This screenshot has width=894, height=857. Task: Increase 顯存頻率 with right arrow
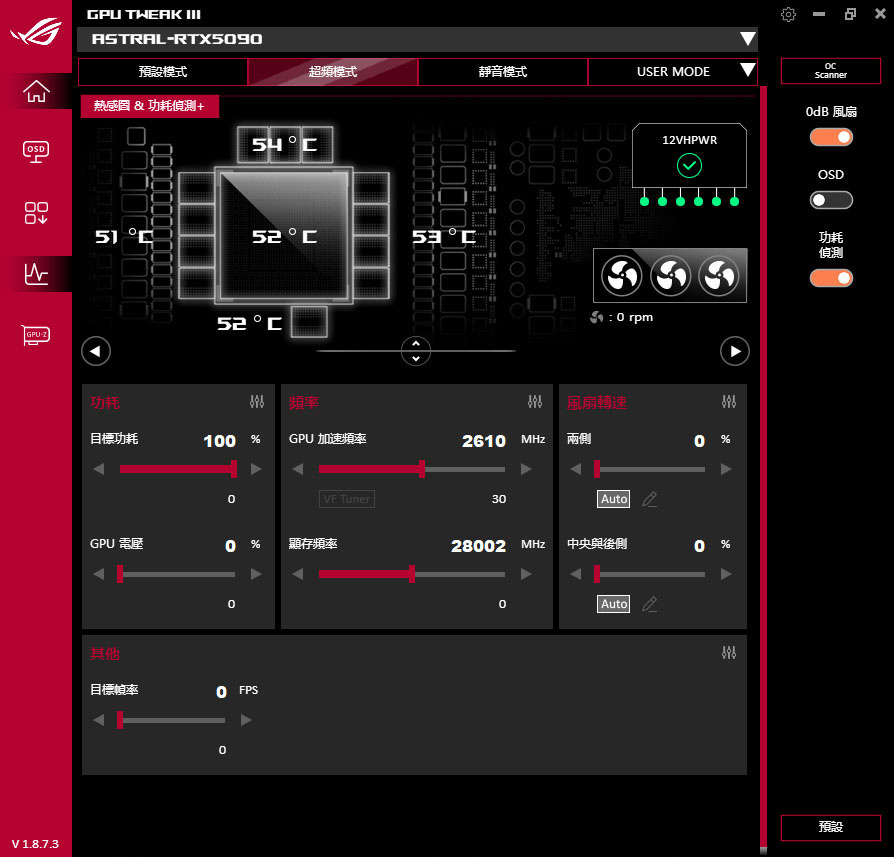(x=526, y=574)
